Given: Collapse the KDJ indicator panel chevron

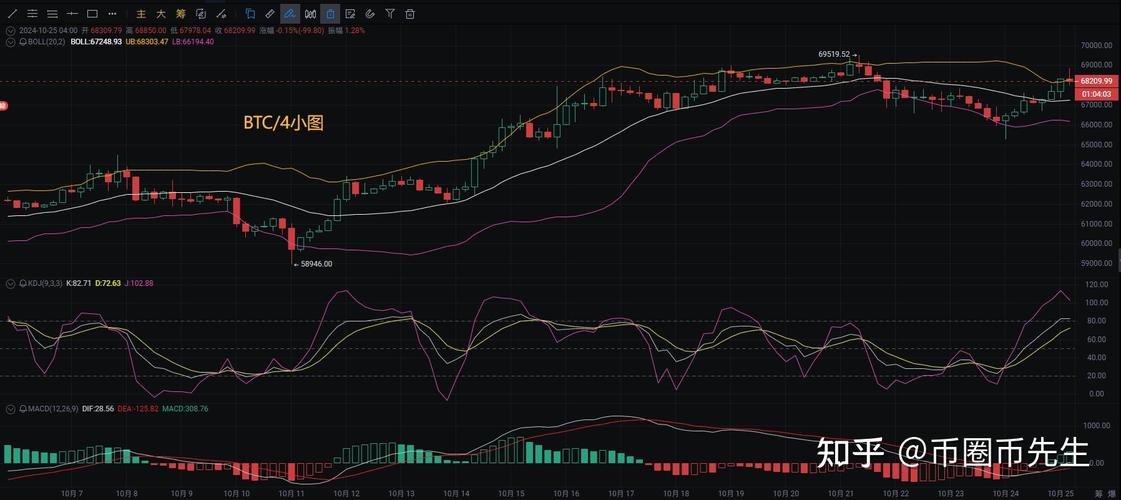Looking at the screenshot, I should [x=11, y=284].
